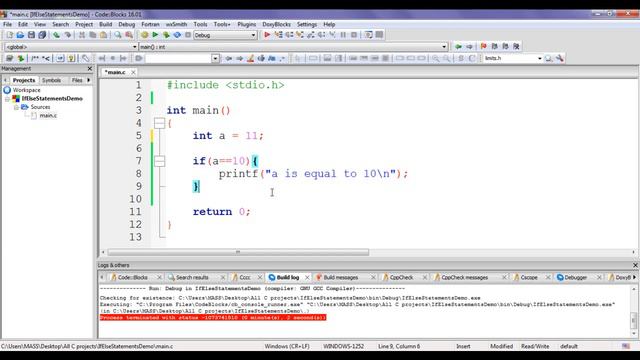The width and height of the screenshot is (640, 360).
Task: Click the Undo icon
Action: (x=56, y=35)
